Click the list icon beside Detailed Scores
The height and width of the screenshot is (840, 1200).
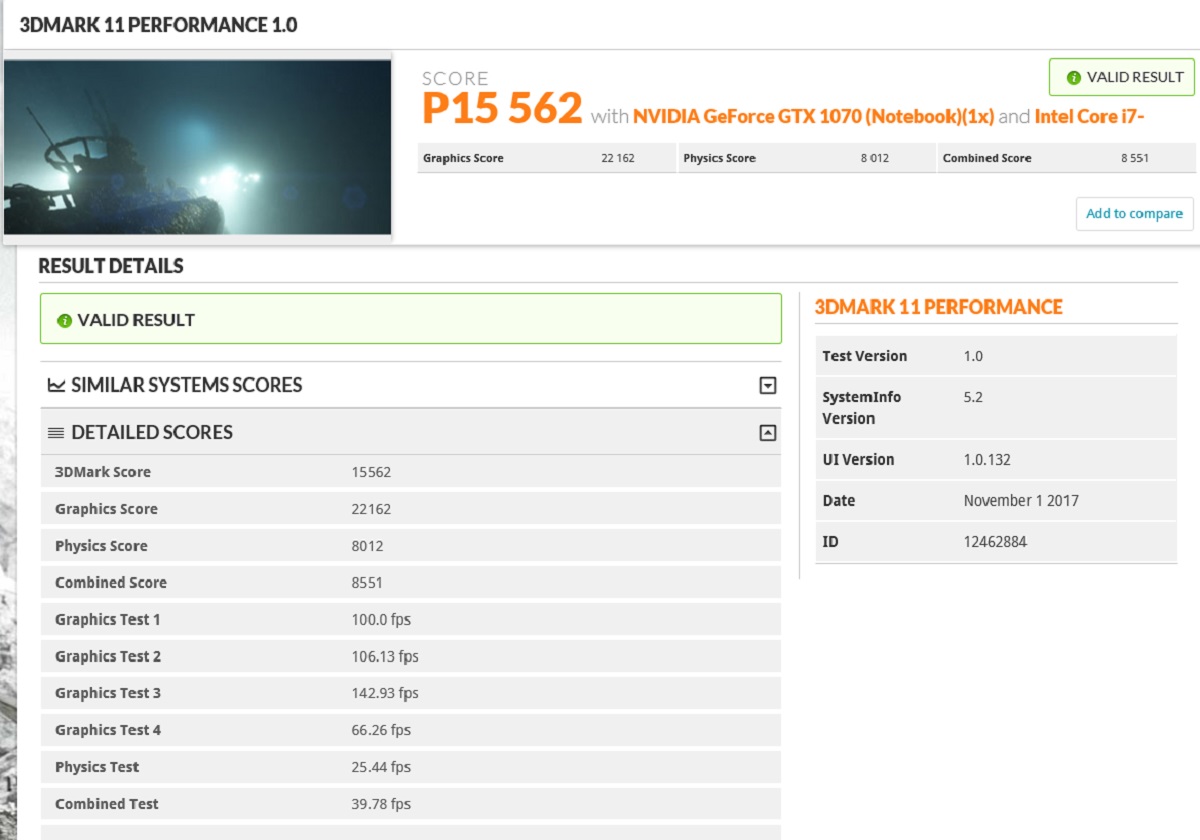click(x=57, y=433)
